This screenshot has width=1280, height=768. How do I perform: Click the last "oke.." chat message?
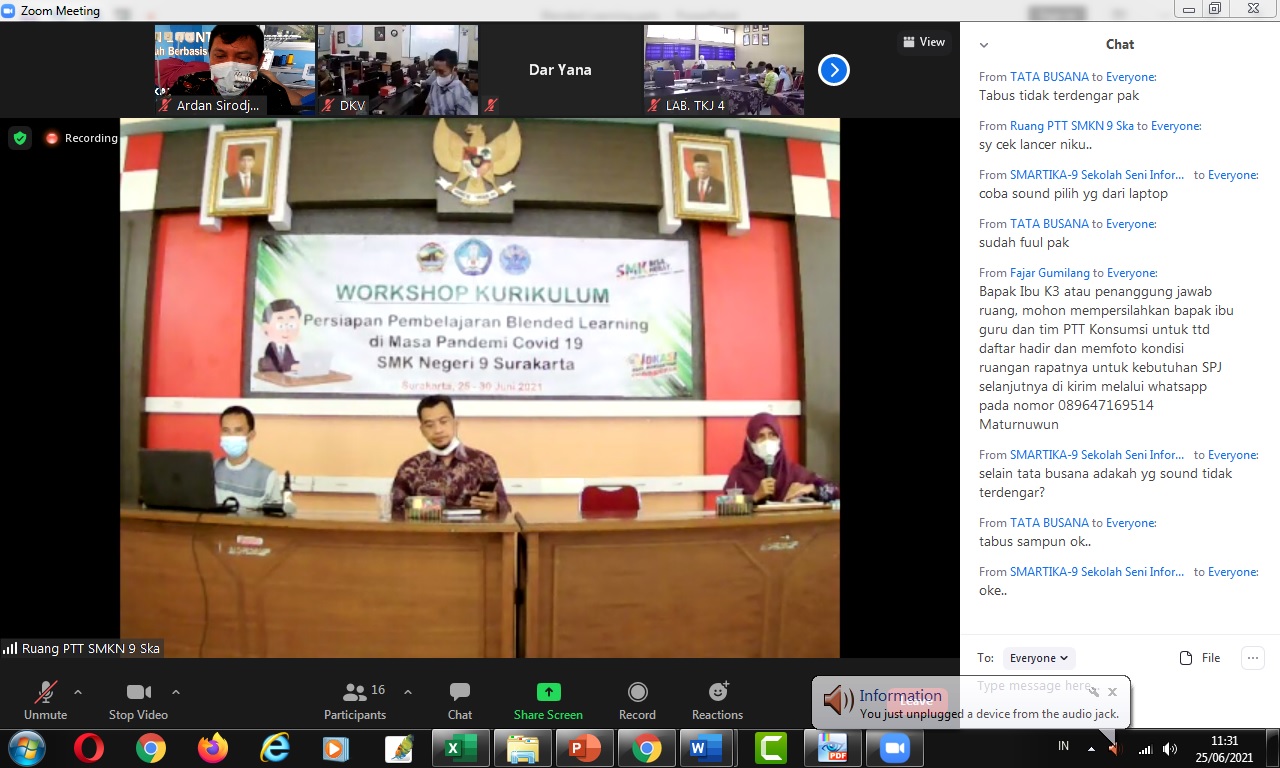pyautogui.click(x=993, y=590)
